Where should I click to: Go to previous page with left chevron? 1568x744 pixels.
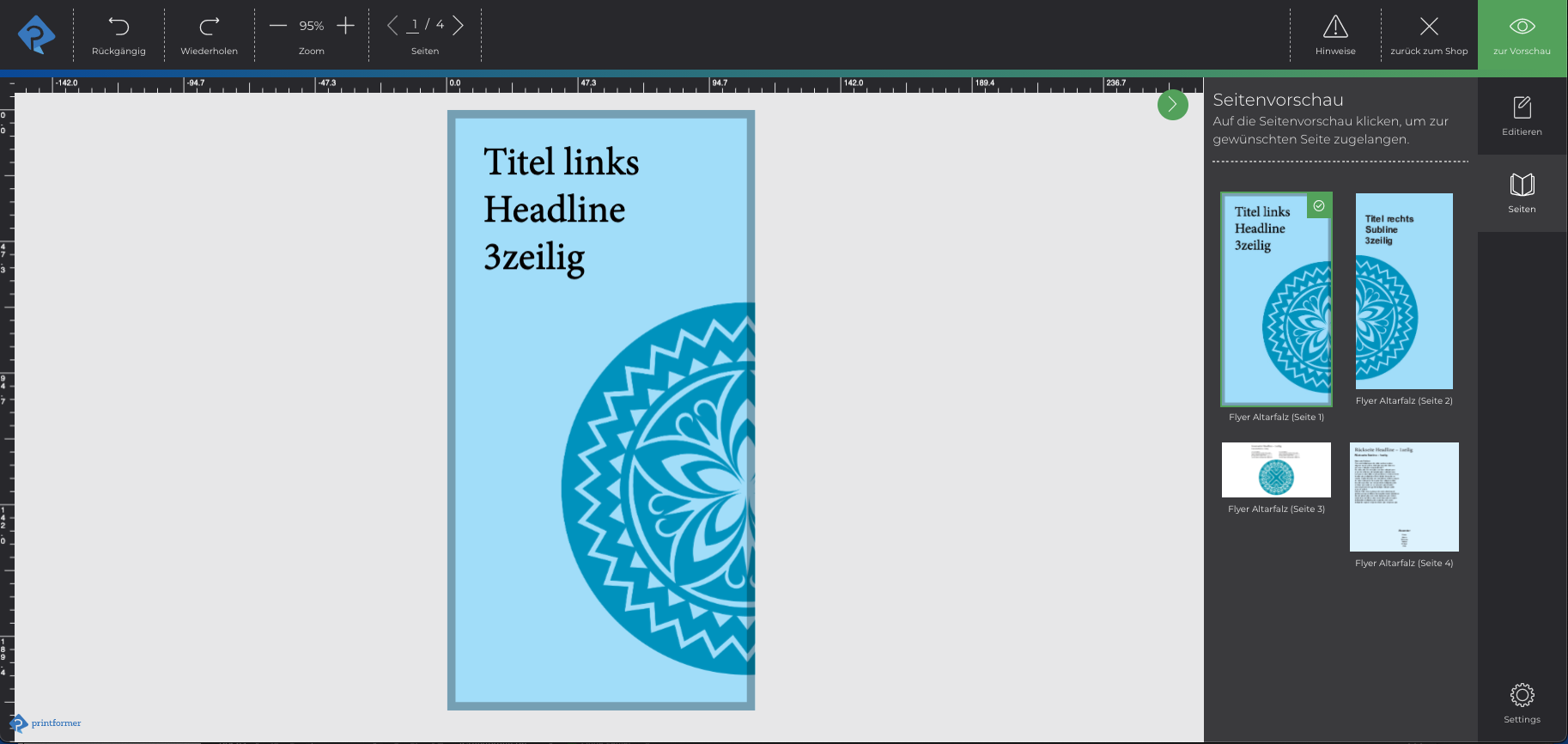[392, 25]
